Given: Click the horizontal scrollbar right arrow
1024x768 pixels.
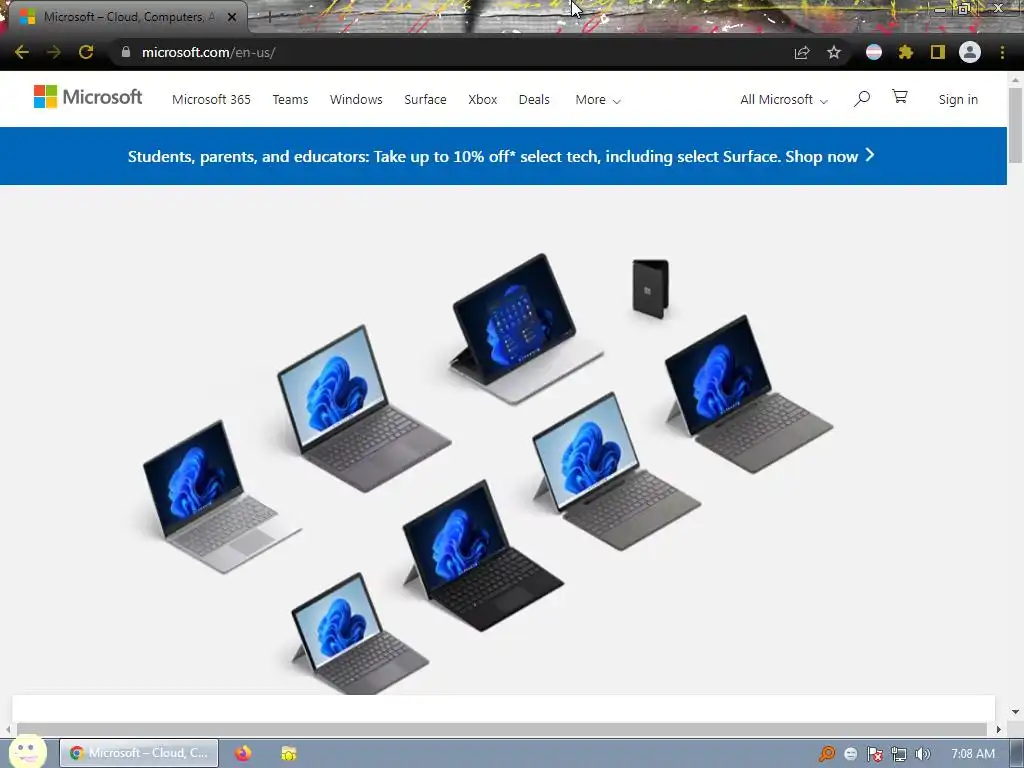Looking at the screenshot, I should coord(999,729).
